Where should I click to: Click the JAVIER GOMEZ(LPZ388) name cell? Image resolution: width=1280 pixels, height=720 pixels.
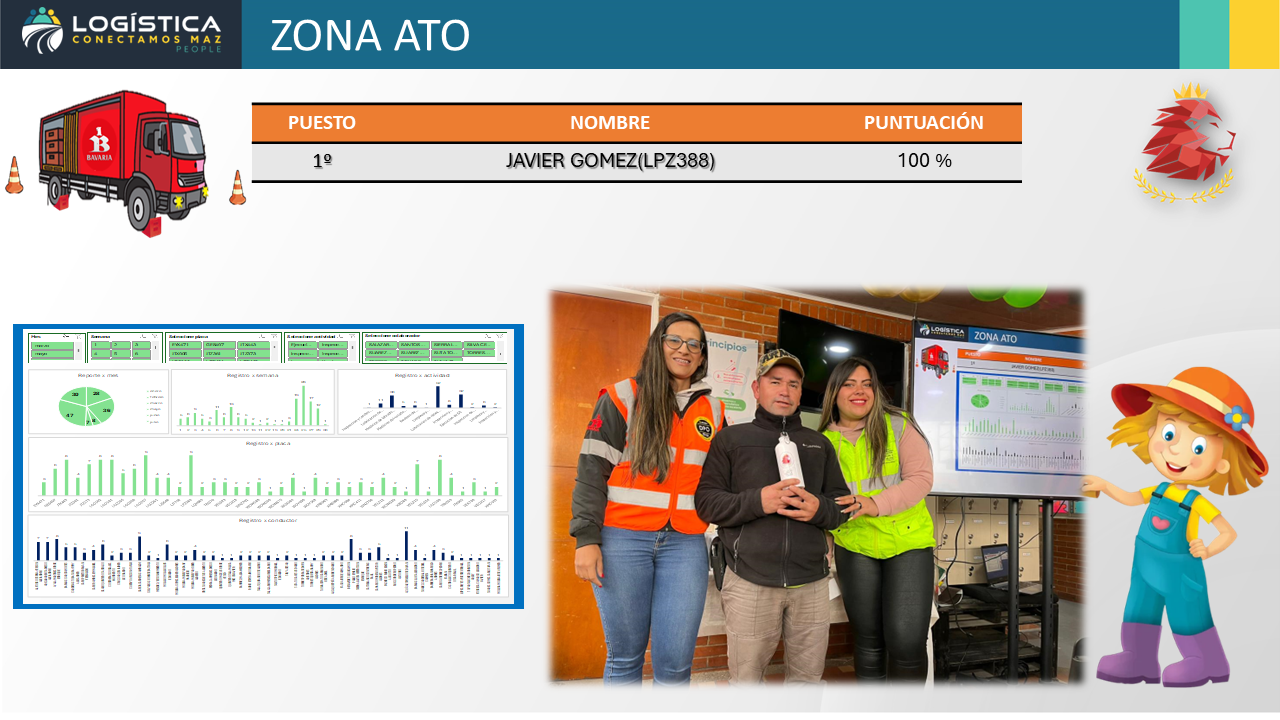coord(610,161)
